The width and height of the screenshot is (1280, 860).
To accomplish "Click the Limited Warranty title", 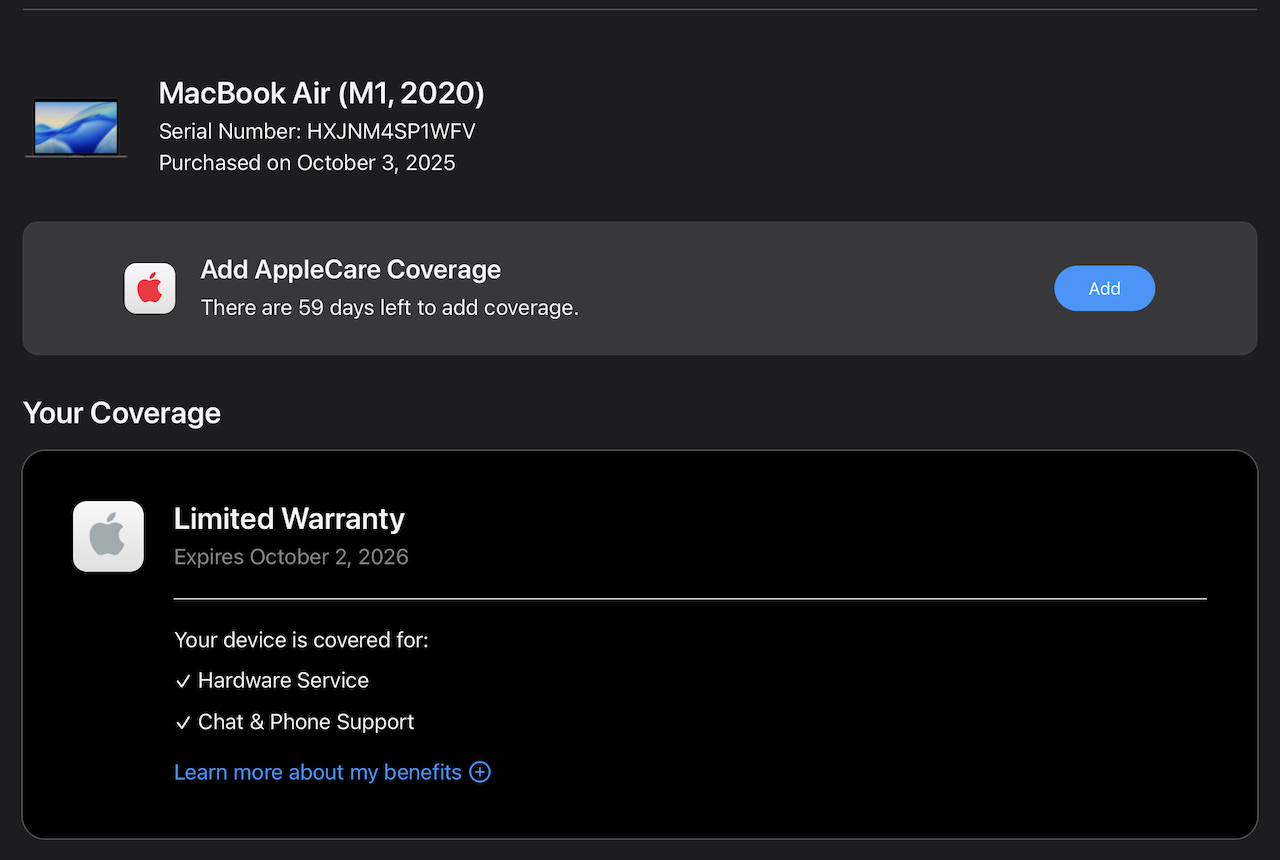I will 289,519.
